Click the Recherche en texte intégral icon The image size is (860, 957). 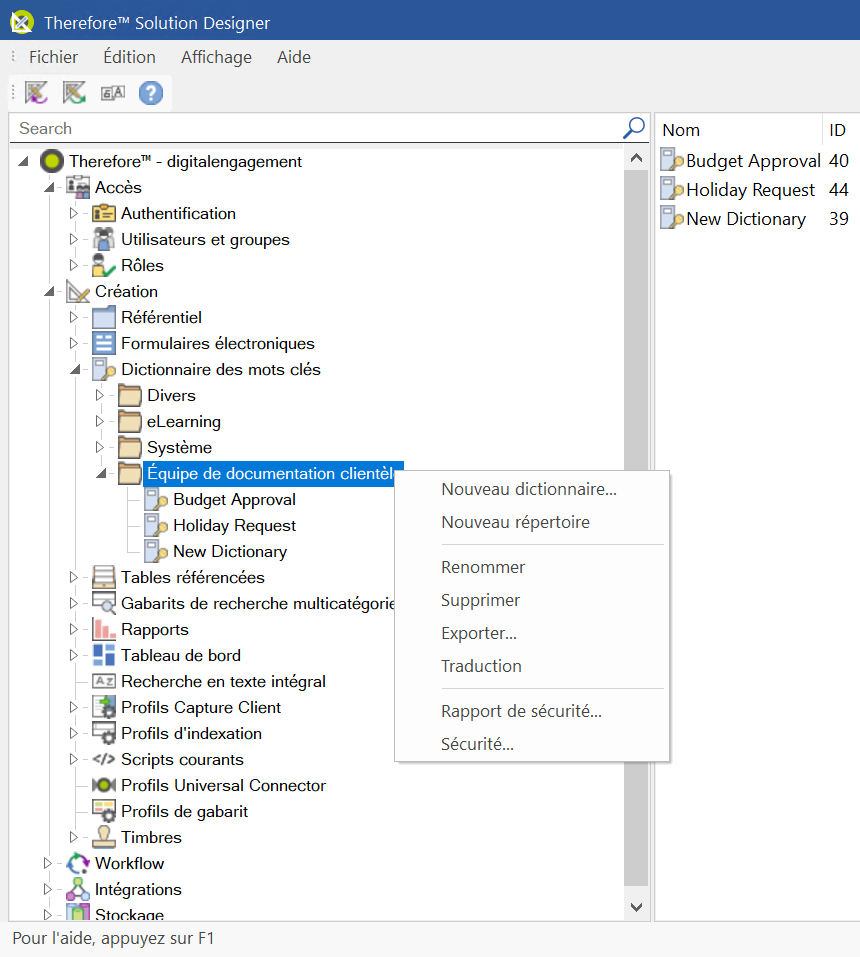[x=104, y=681]
